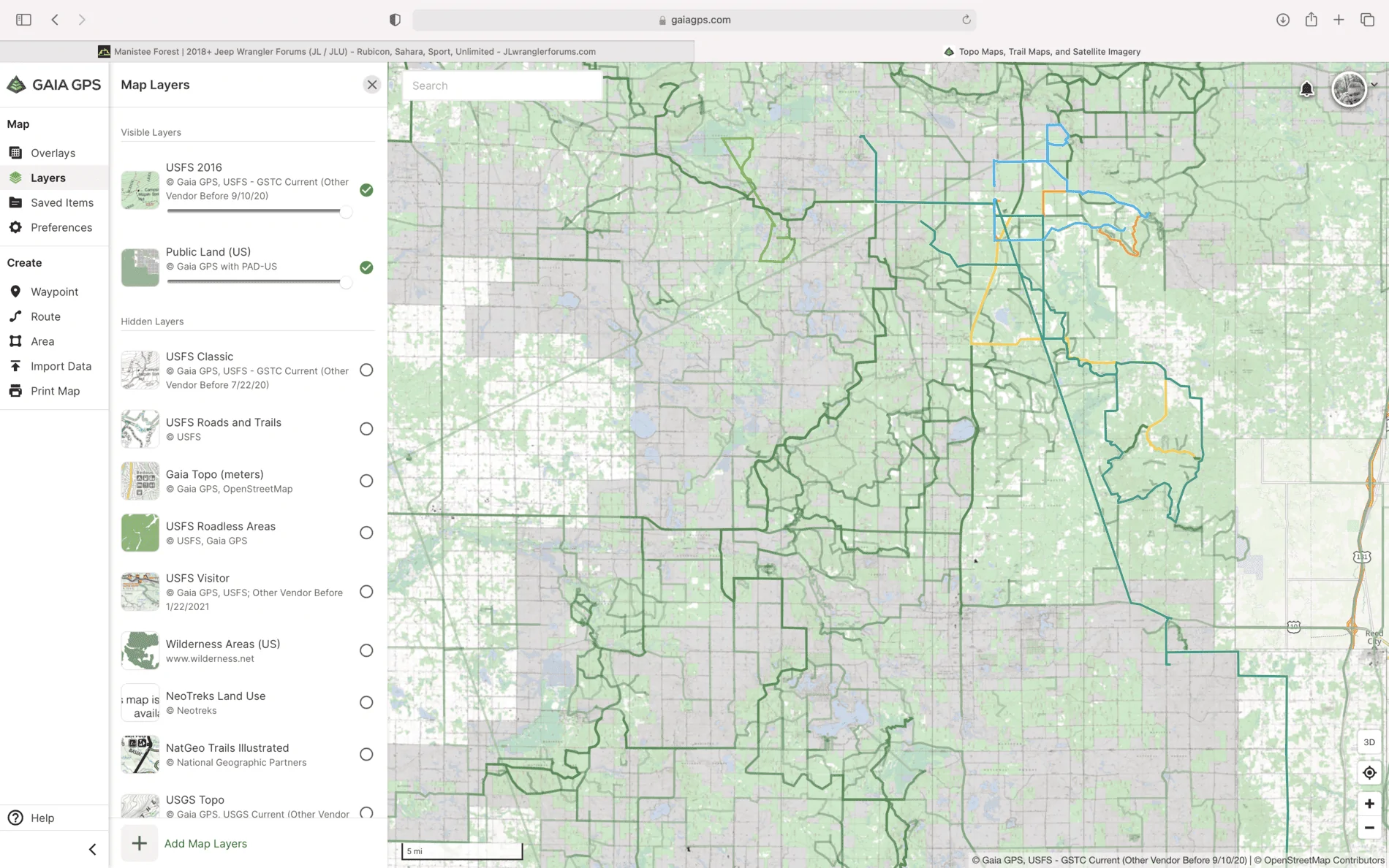Click the Print Map printer icon
This screenshot has width=1389, height=868.
point(15,391)
